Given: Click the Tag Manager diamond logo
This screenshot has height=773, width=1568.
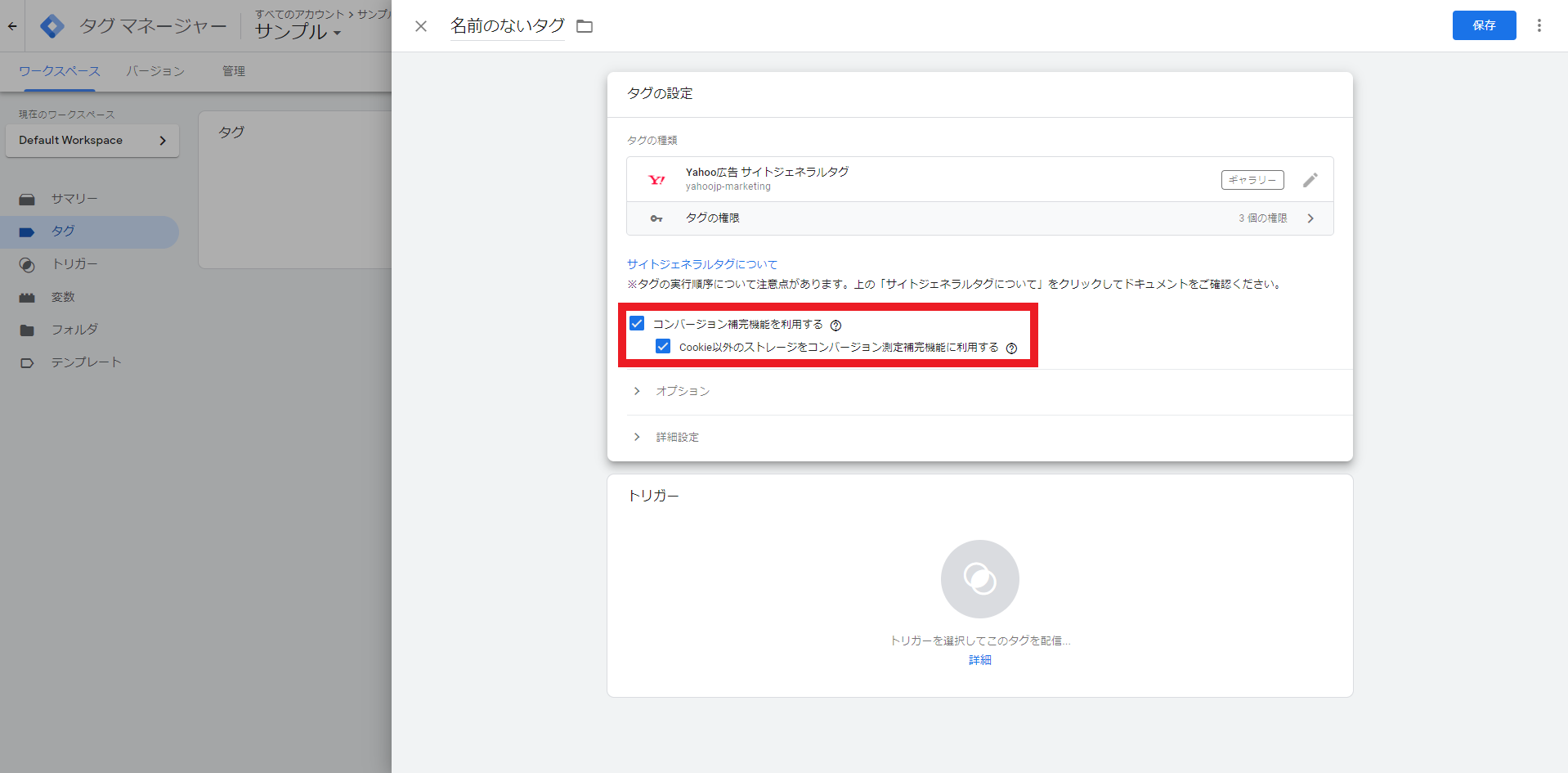Looking at the screenshot, I should 52,26.
